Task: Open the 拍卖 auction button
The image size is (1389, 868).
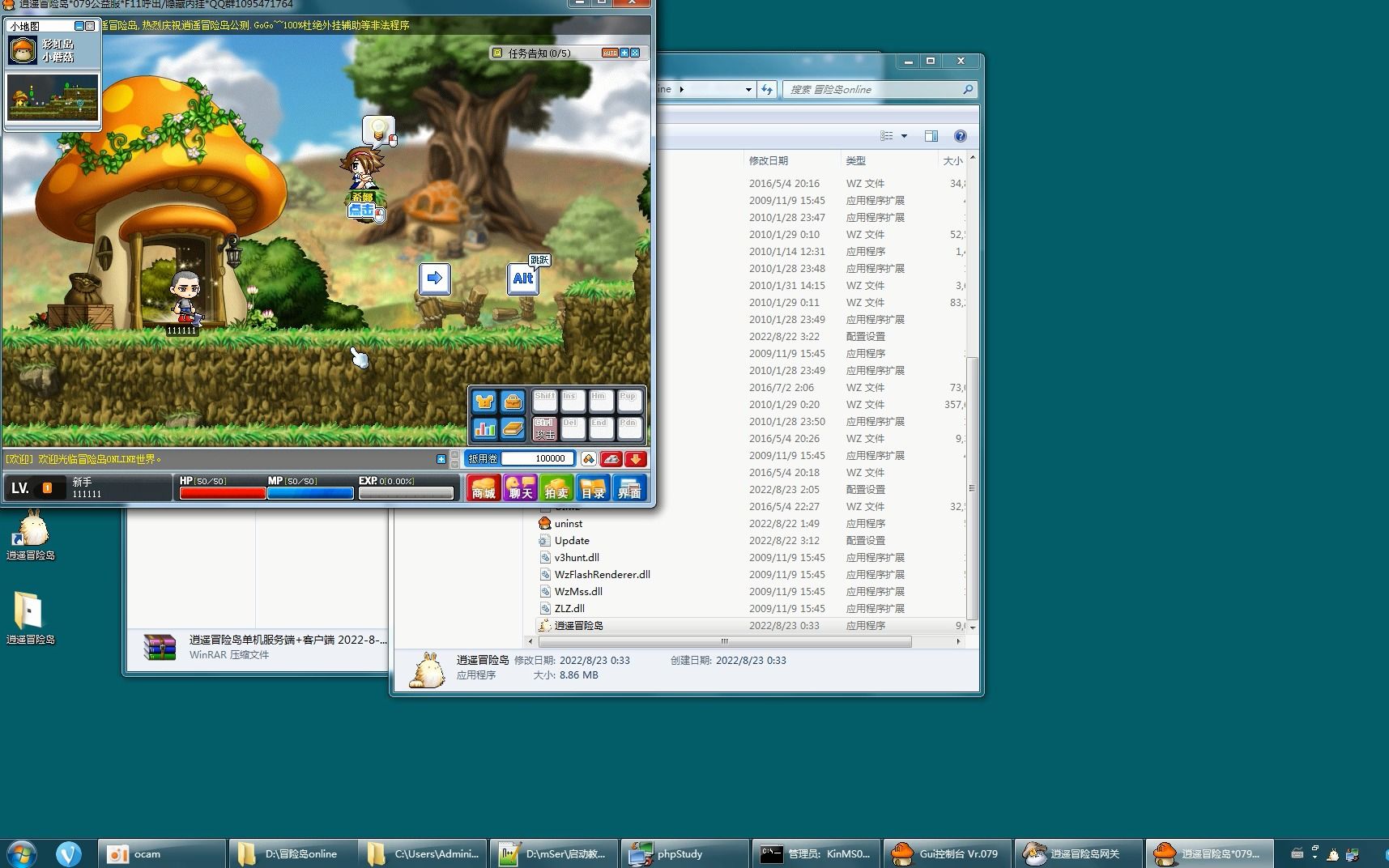Action: [x=556, y=488]
